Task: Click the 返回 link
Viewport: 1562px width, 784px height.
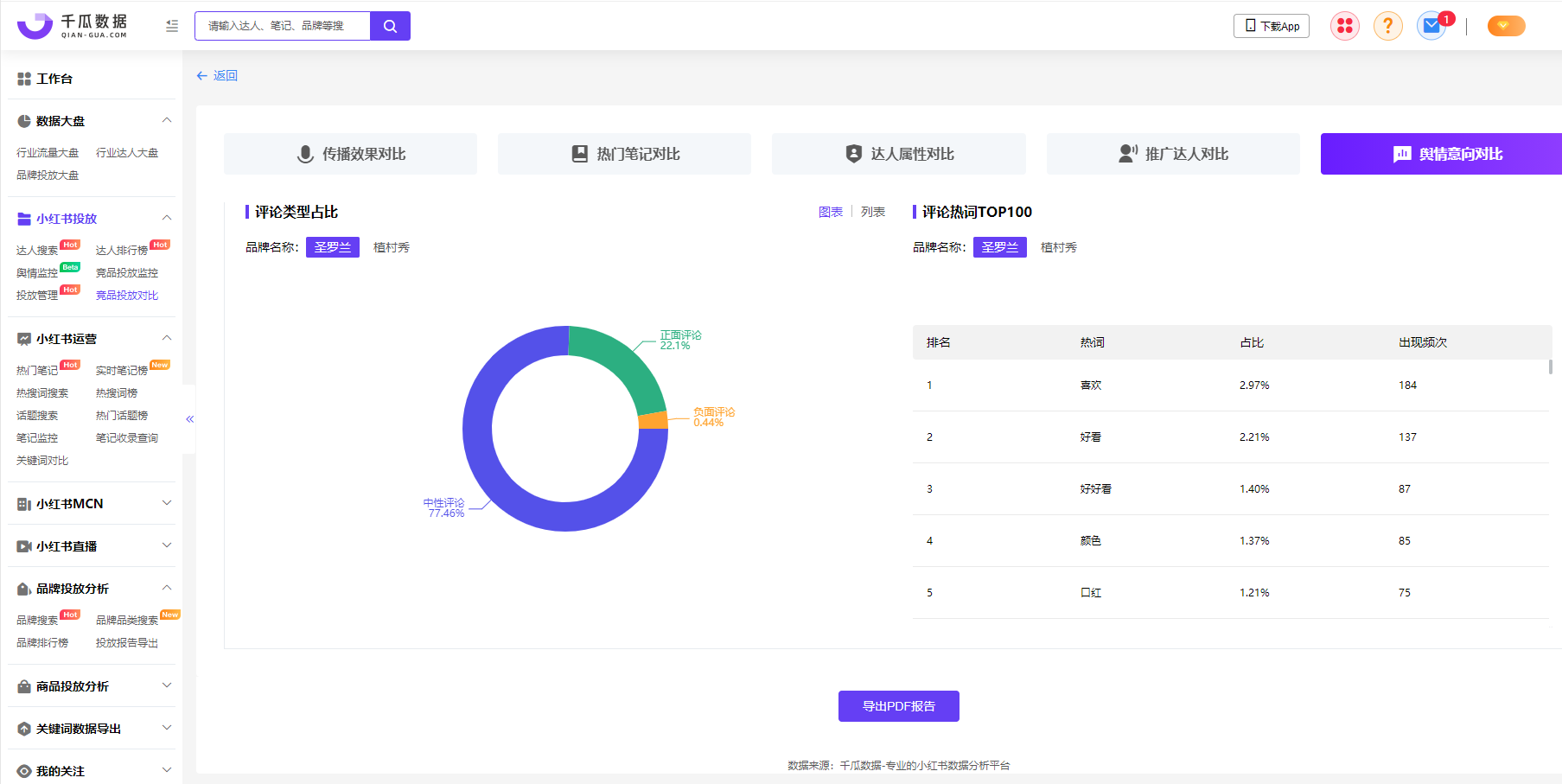Action: (226, 76)
